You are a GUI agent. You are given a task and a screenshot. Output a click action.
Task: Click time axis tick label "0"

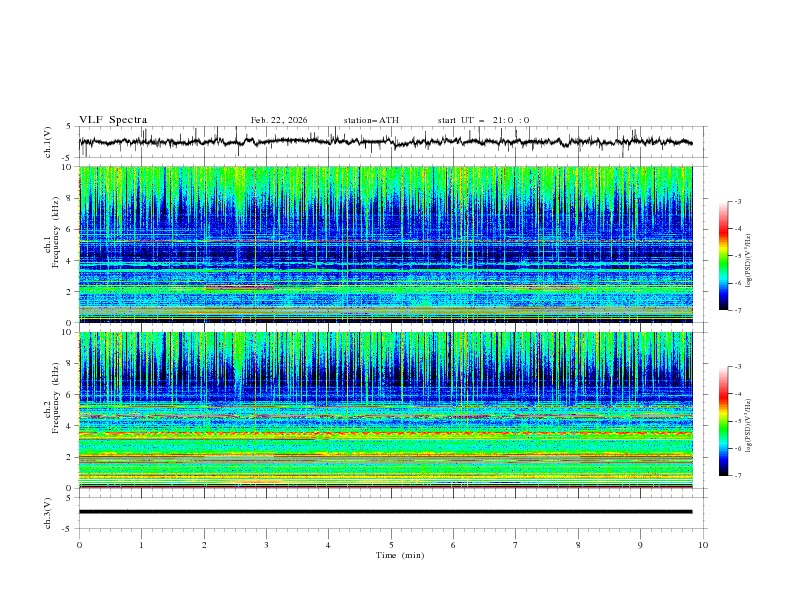point(79,545)
